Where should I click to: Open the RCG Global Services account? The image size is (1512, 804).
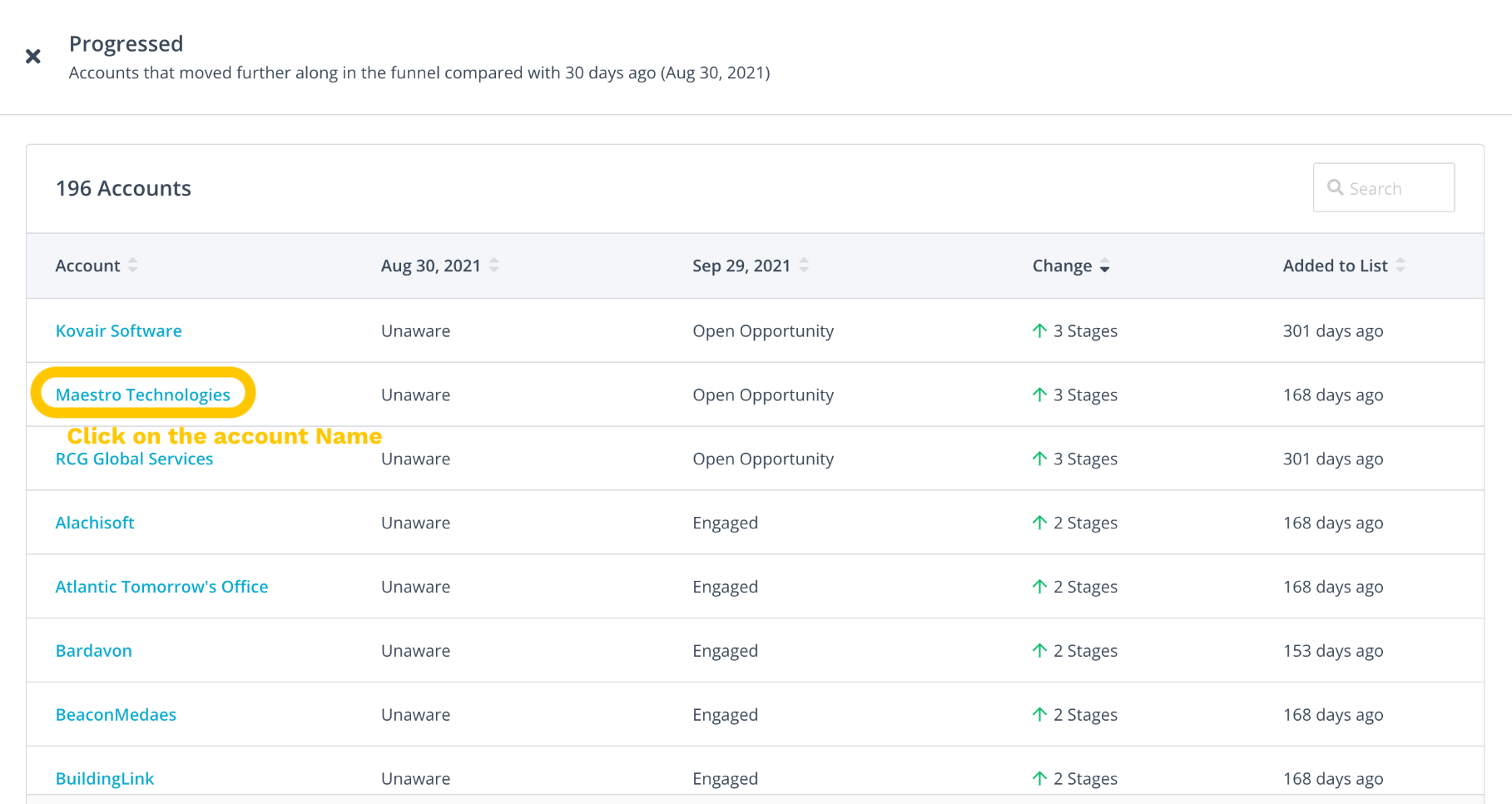(x=134, y=459)
